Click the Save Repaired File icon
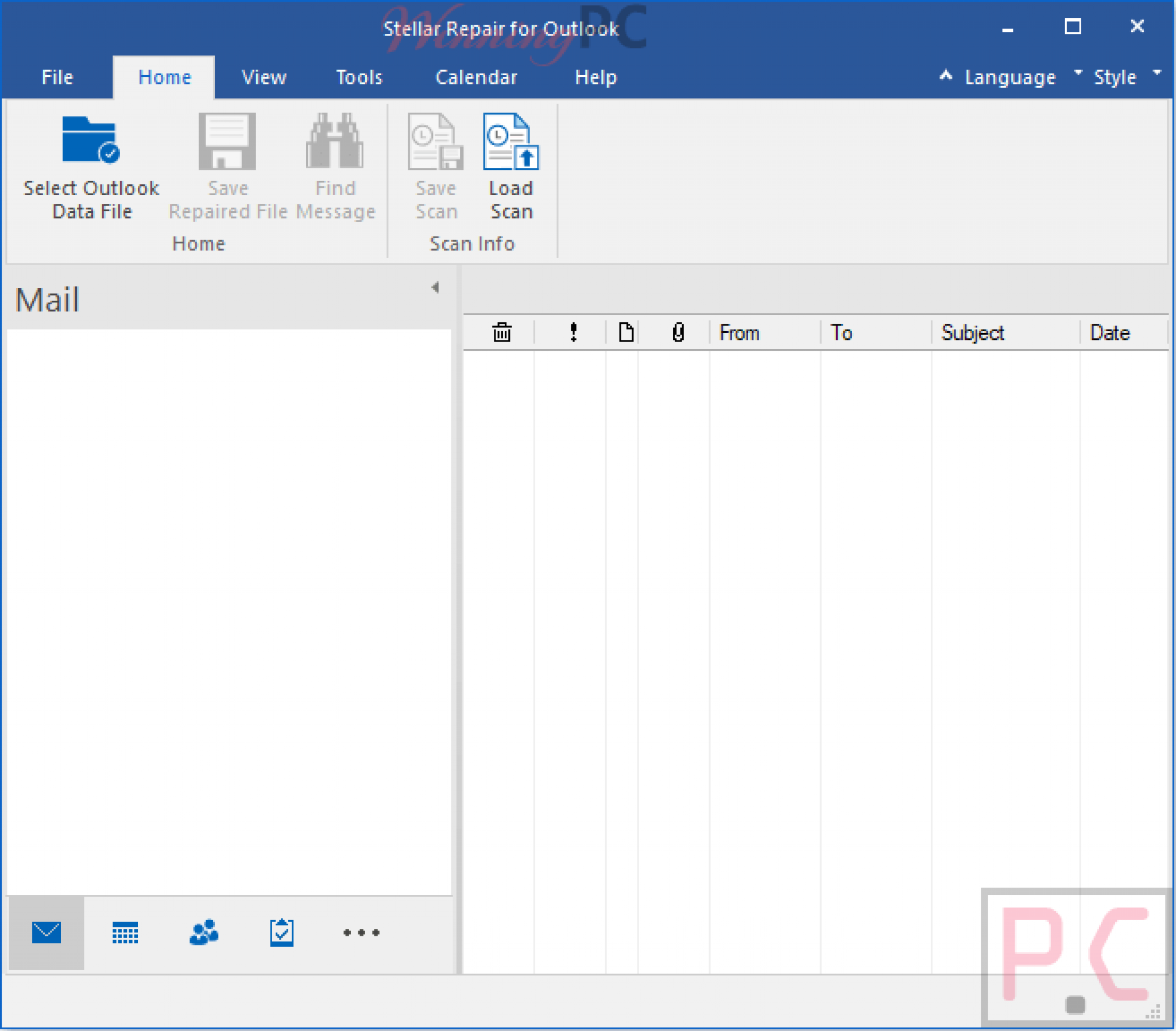This screenshot has height=1031, width=1176. pos(227,141)
